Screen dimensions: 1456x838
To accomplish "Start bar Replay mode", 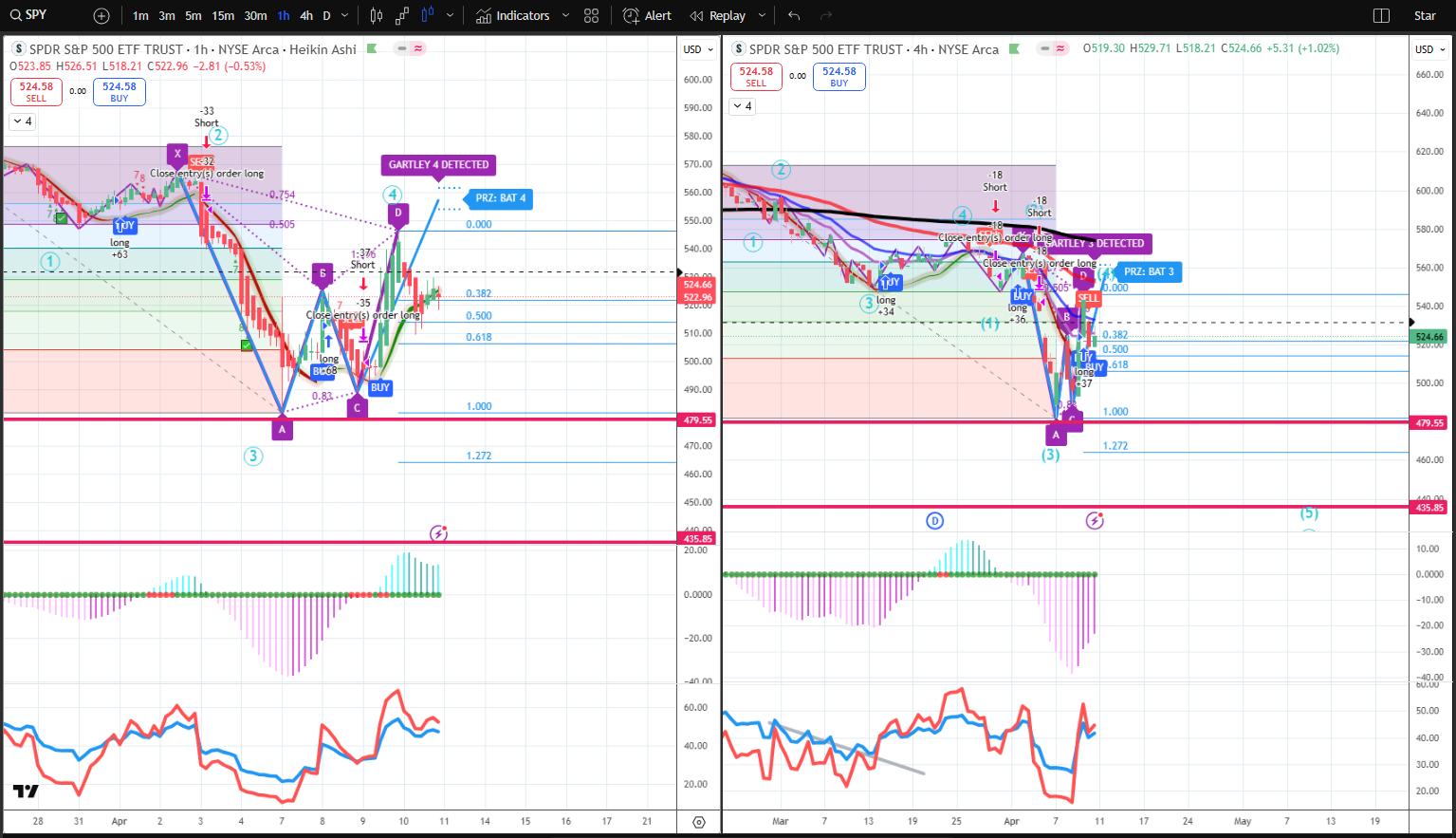I will (x=718, y=16).
